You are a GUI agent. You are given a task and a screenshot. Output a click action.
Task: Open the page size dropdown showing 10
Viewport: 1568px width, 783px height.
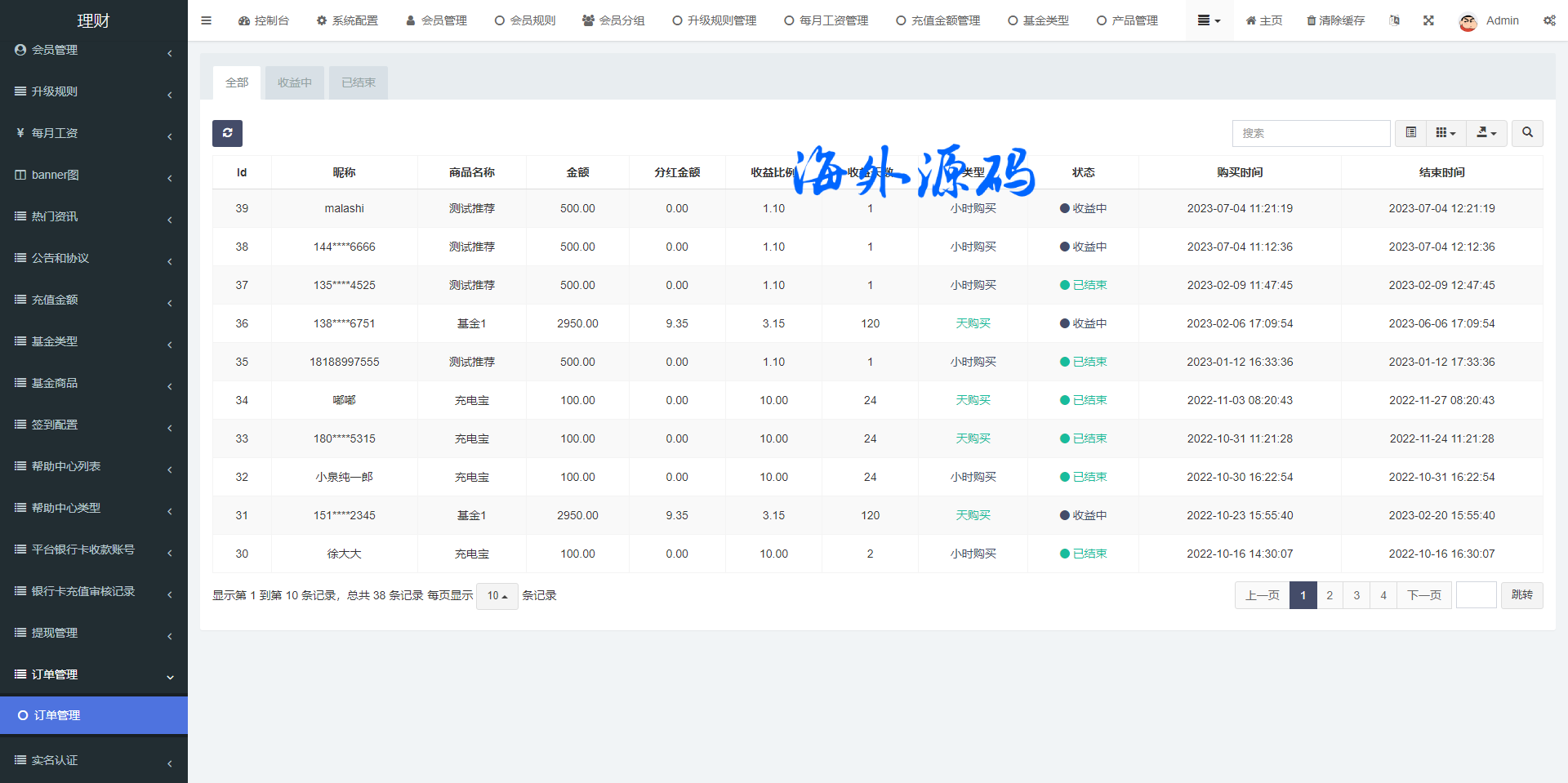pyautogui.click(x=497, y=596)
